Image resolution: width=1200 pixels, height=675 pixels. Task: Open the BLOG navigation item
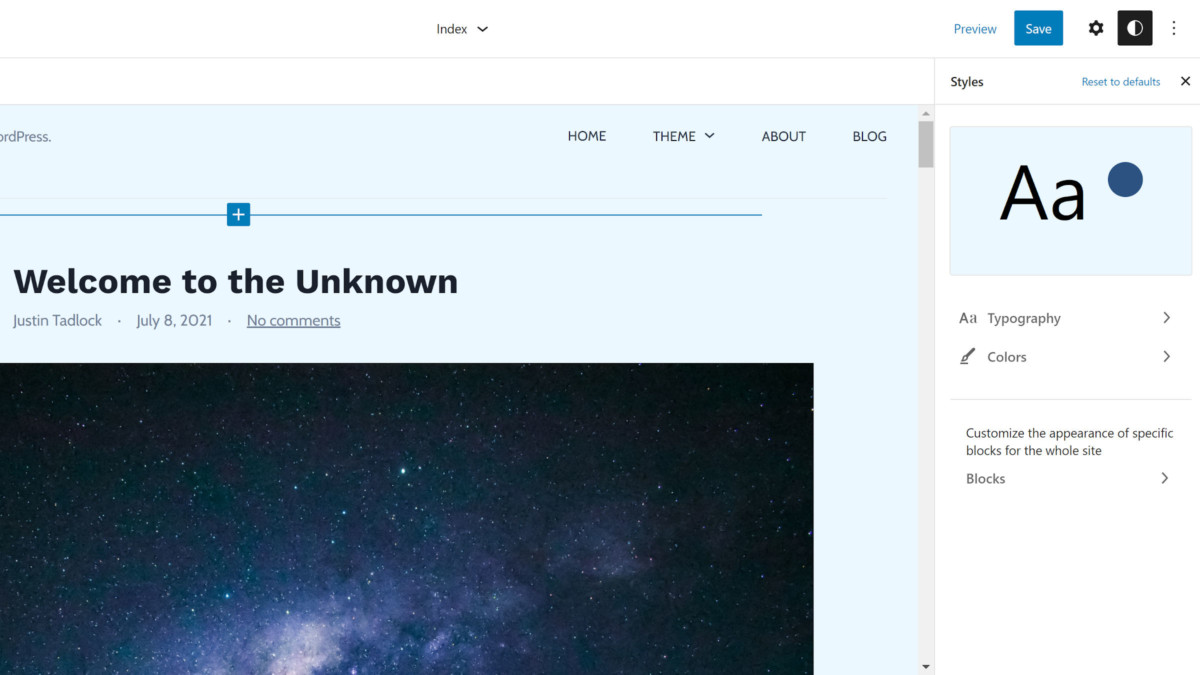pyautogui.click(x=869, y=136)
